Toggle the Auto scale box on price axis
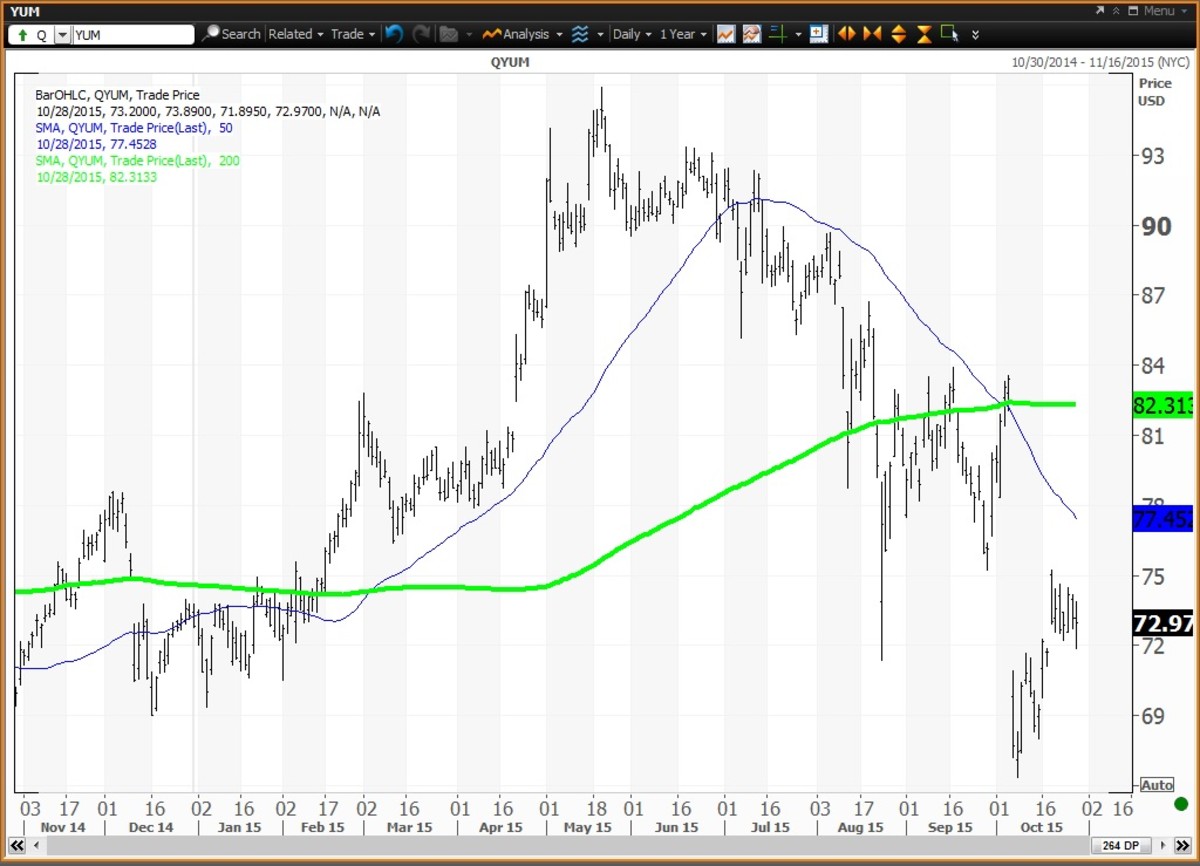The width and height of the screenshot is (1200, 866). coord(1156,785)
